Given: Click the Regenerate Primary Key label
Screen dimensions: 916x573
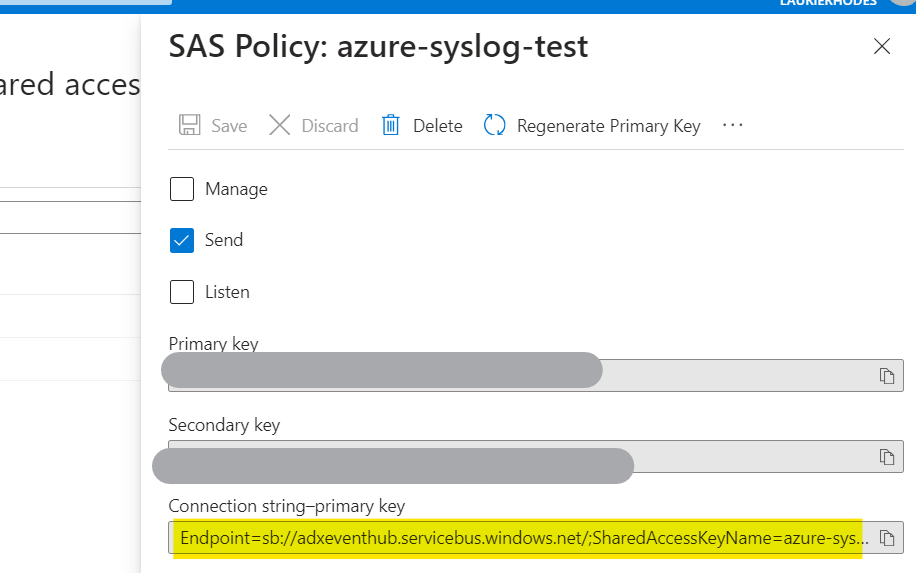Looking at the screenshot, I should [609, 126].
